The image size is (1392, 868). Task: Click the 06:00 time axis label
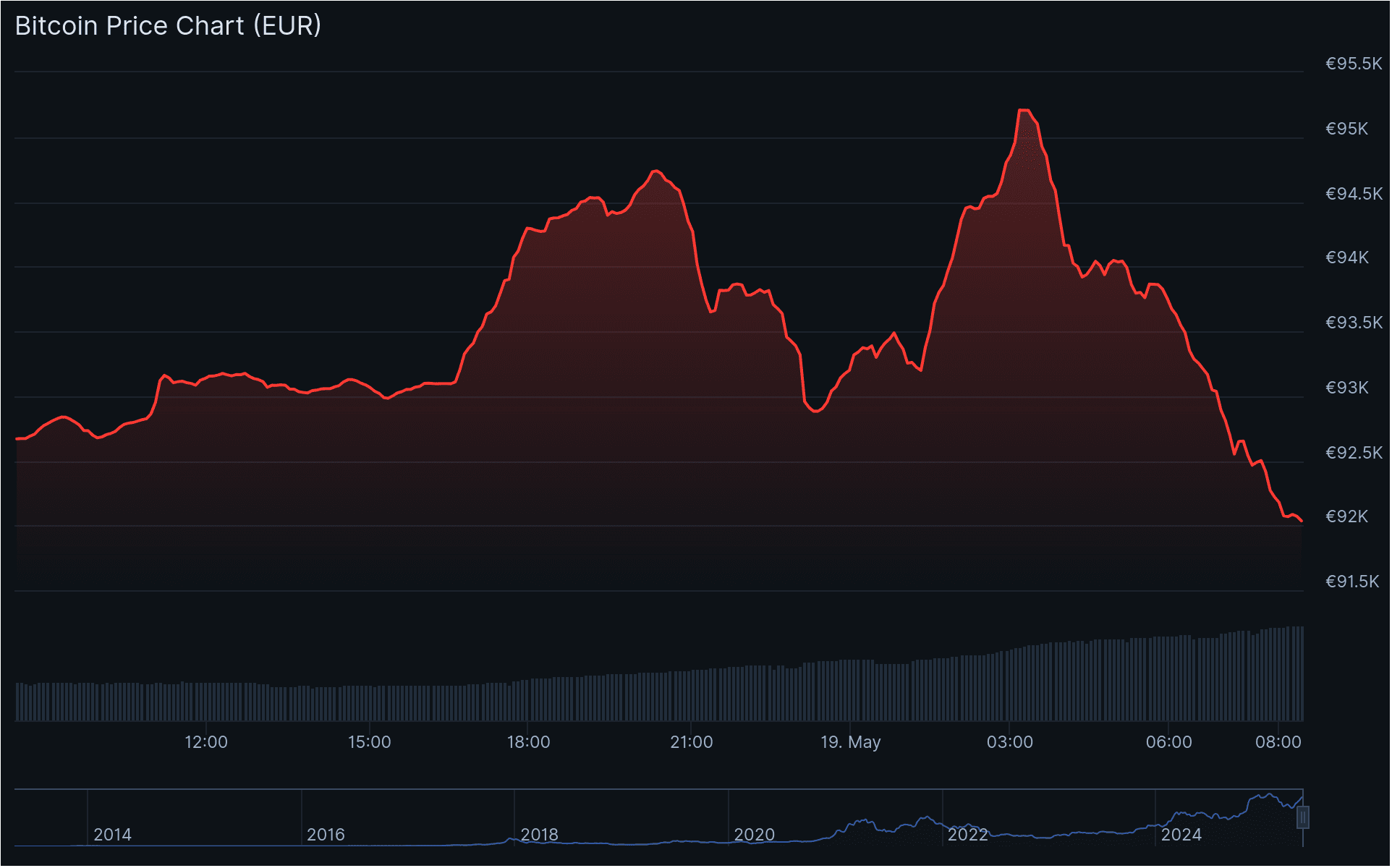(1170, 743)
